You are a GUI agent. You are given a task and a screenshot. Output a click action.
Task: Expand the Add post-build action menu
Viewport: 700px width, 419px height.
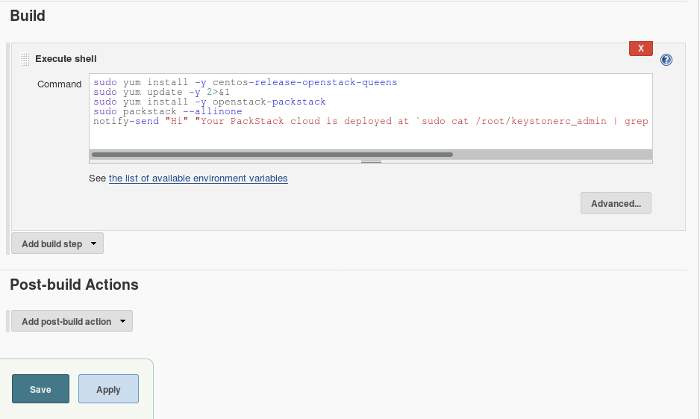[71, 321]
